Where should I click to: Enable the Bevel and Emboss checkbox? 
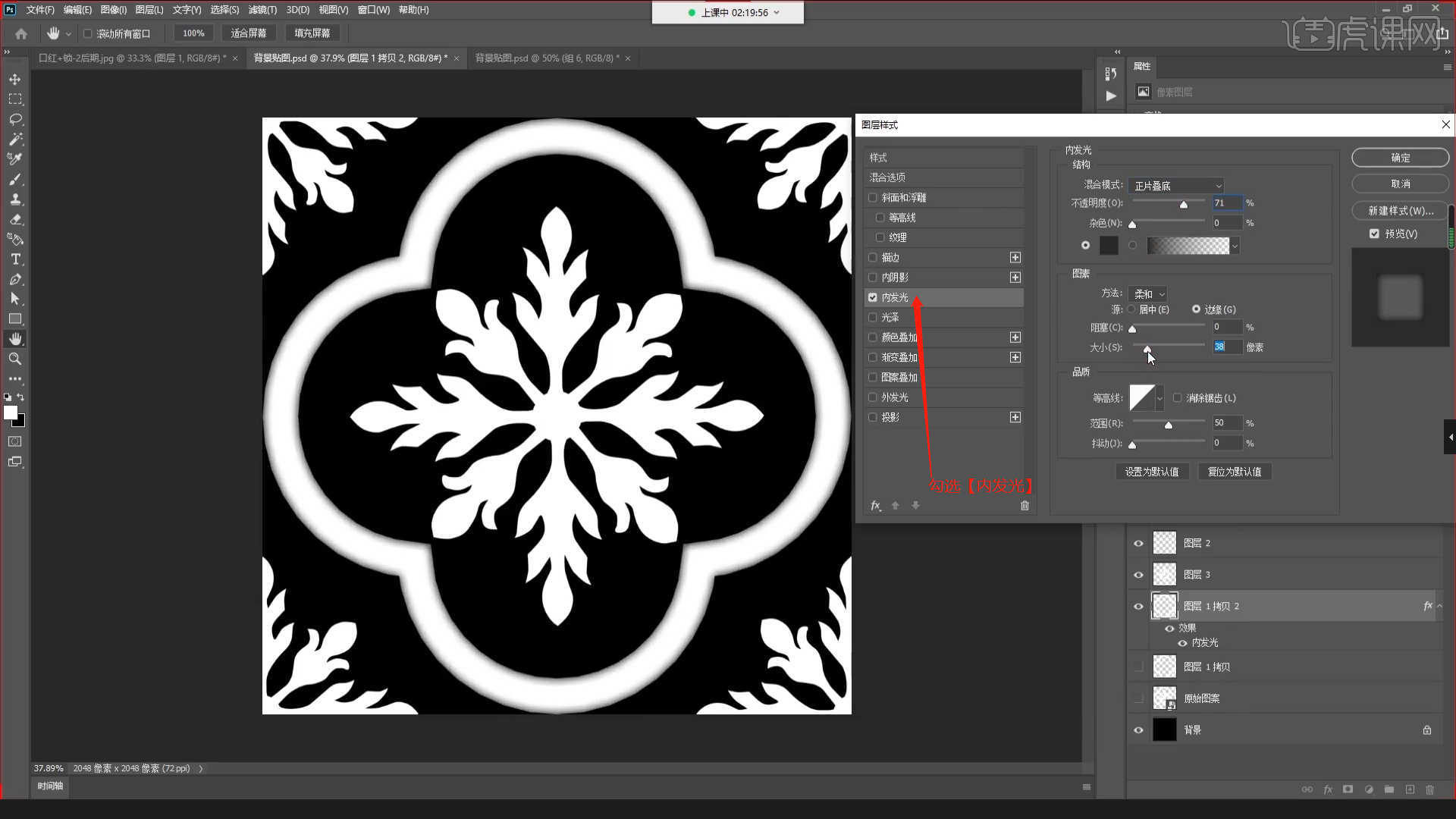tap(873, 198)
